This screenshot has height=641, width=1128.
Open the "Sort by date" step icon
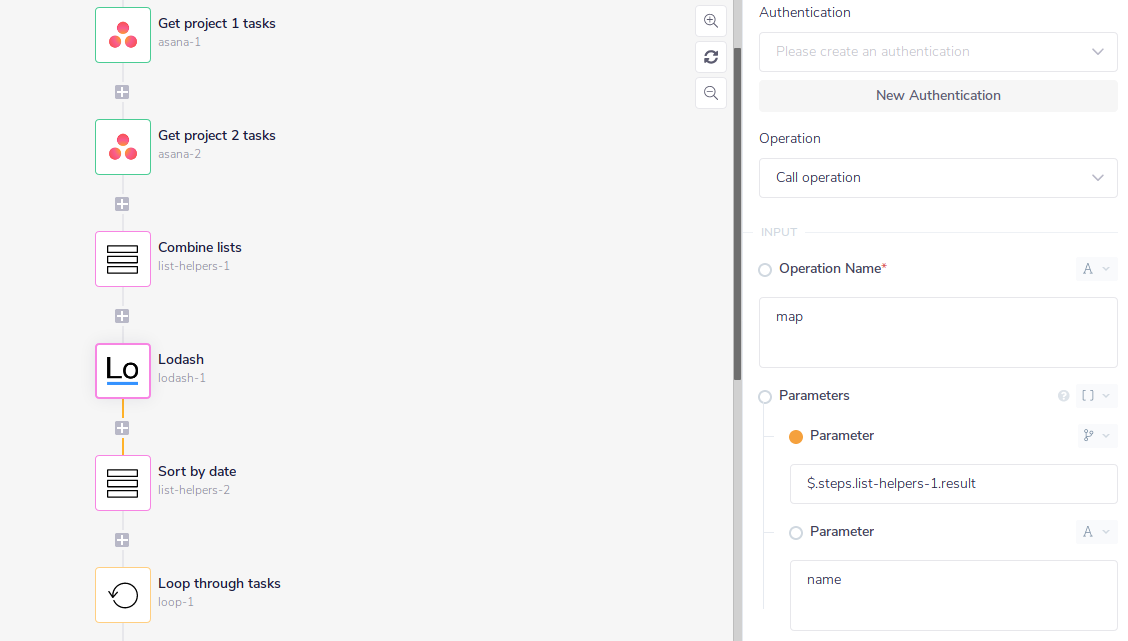click(122, 482)
